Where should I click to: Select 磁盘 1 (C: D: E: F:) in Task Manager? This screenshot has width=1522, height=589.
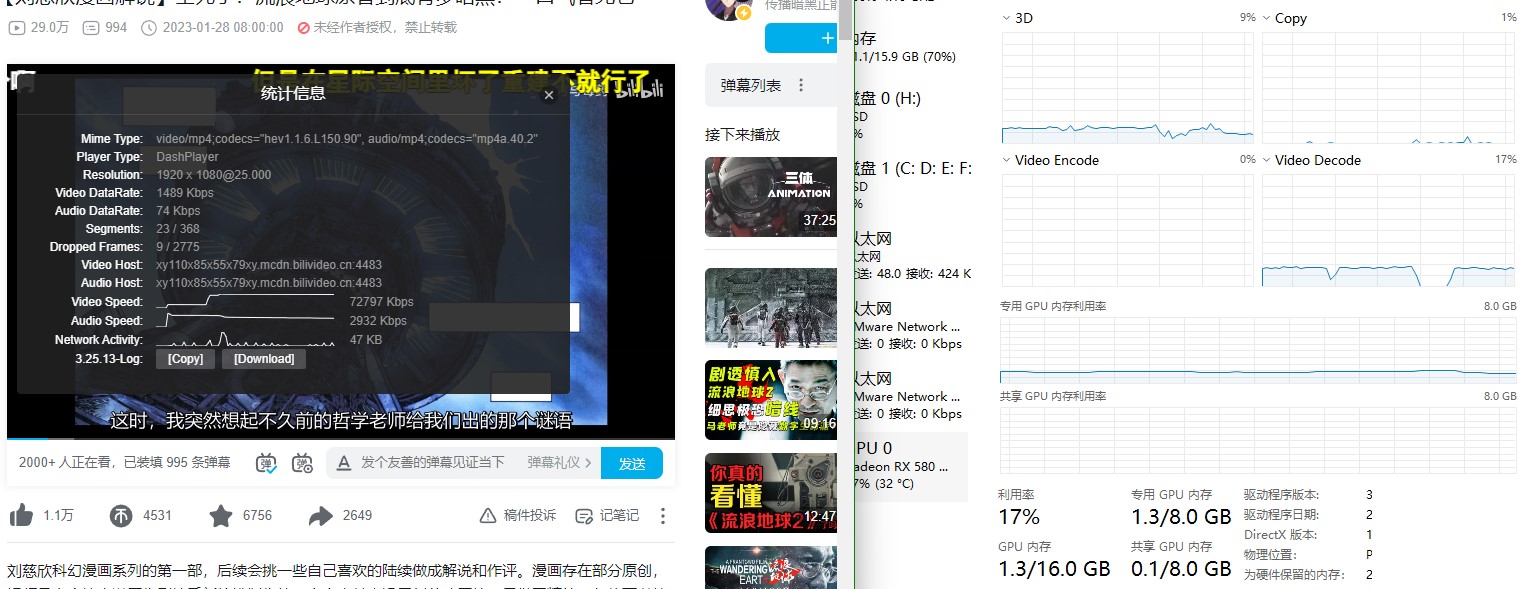[x=910, y=185]
